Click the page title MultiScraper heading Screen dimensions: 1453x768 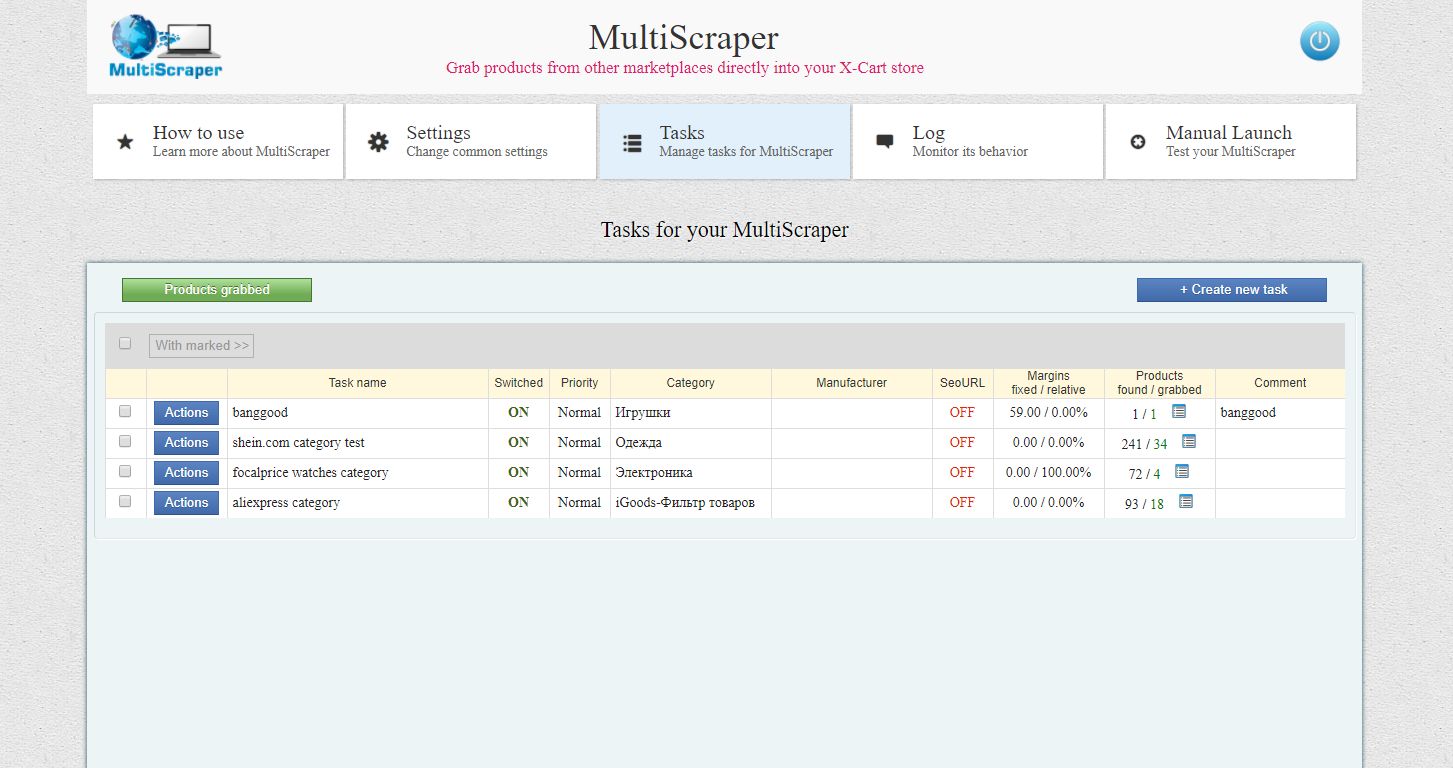pyautogui.click(x=683, y=38)
